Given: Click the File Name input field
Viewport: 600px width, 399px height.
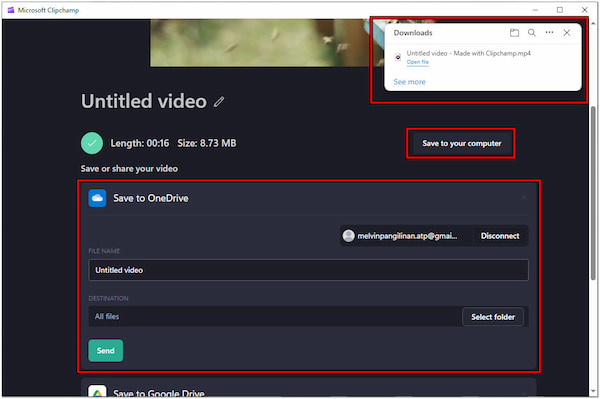Looking at the screenshot, I should tap(308, 270).
